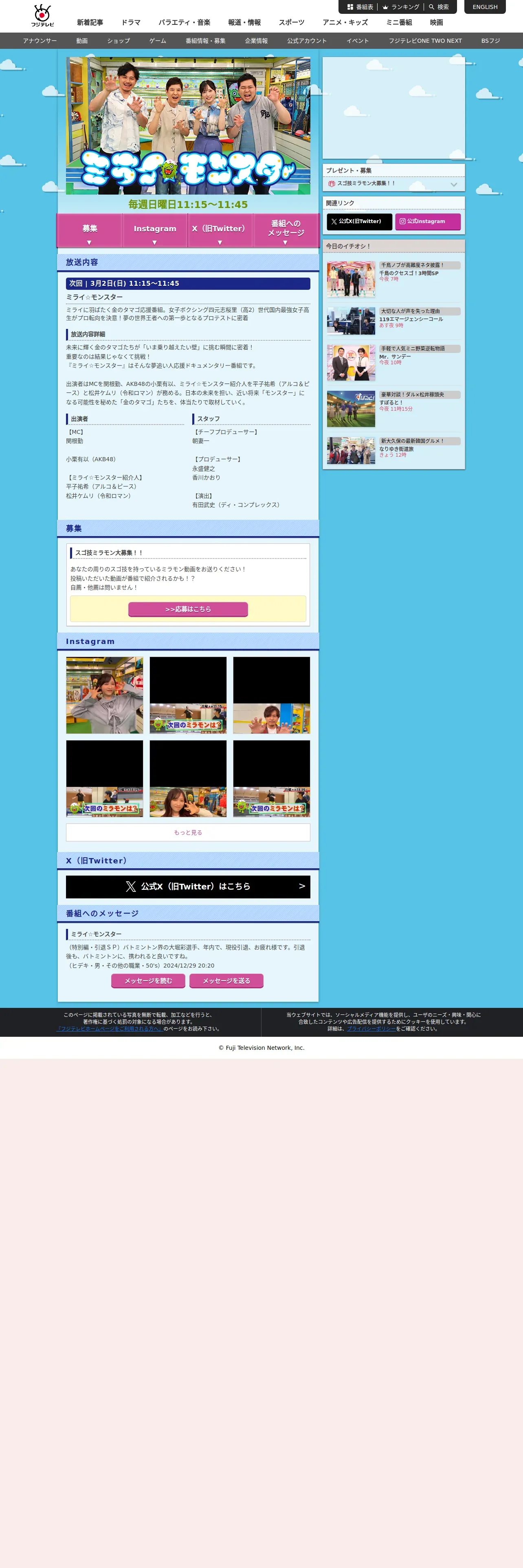This screenshot has height=1568, width=523.
Task: Open bottom-middle Instagram post with smiling woman
Action: click(x=188, y=779)
